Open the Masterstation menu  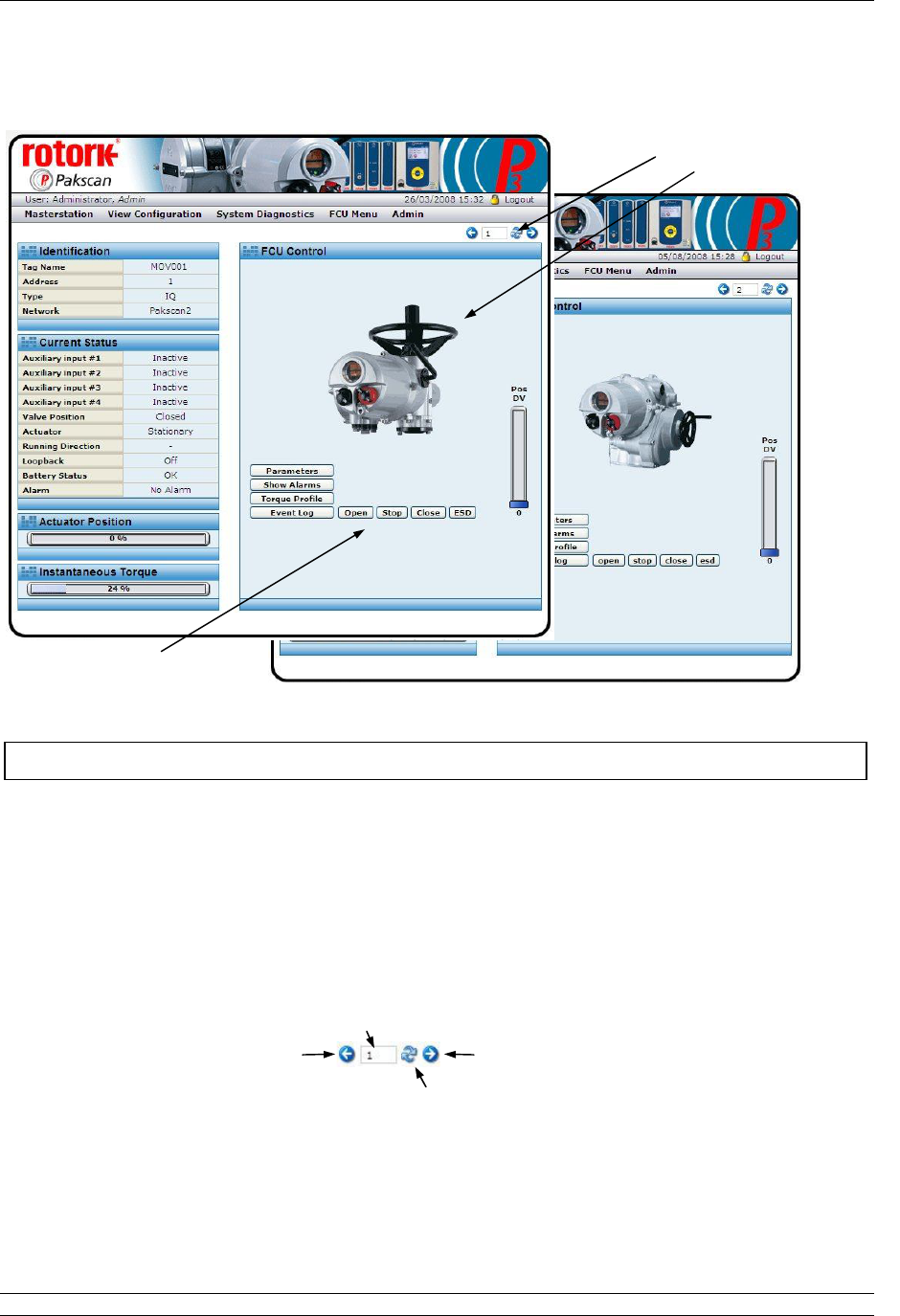(58, 214)
